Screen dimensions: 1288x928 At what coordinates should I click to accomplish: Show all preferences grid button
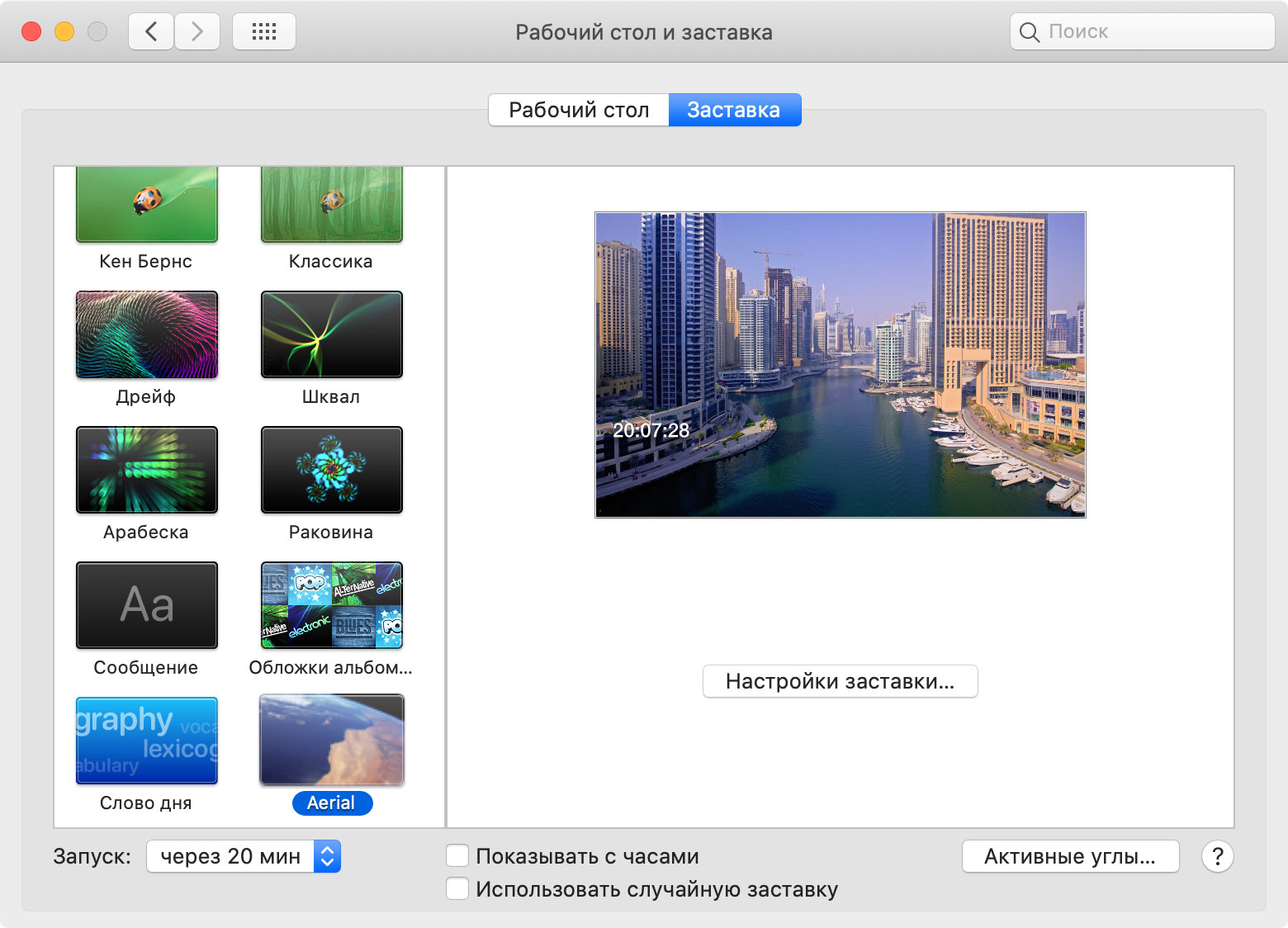[264, 32]
